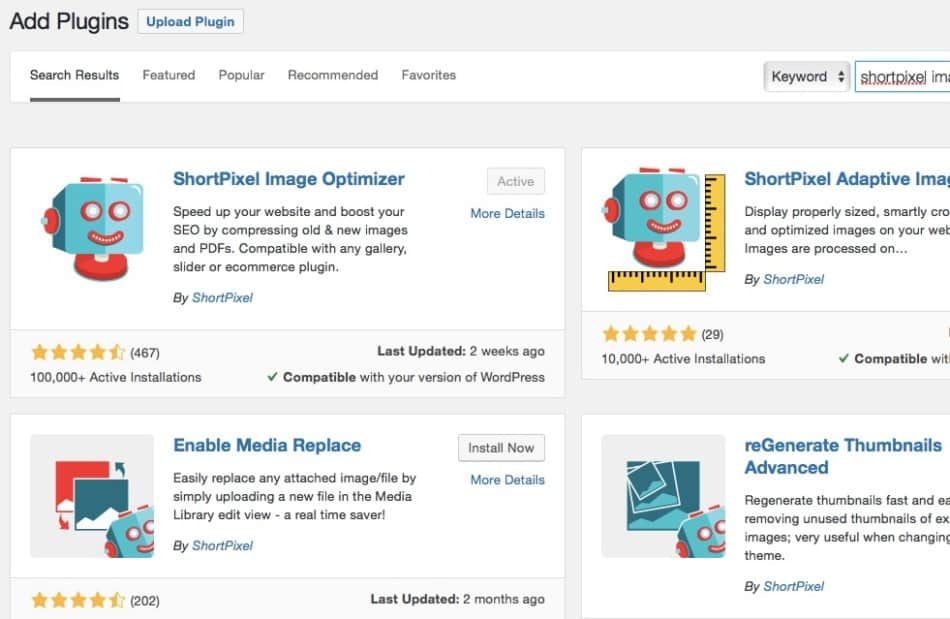The image size is (950, 619).
Task: Click ShortPixel author link under Enable Media Replace
Action: point(222,545)
